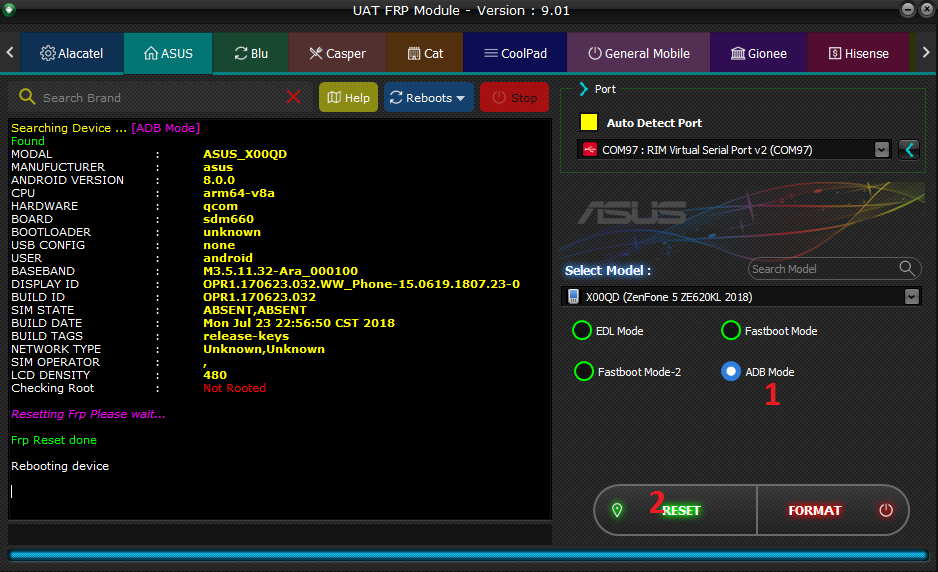The height and width of the screenshot is (572, 938).
Task: Click the red FORMAT button
Action: (x=833, y=510)
